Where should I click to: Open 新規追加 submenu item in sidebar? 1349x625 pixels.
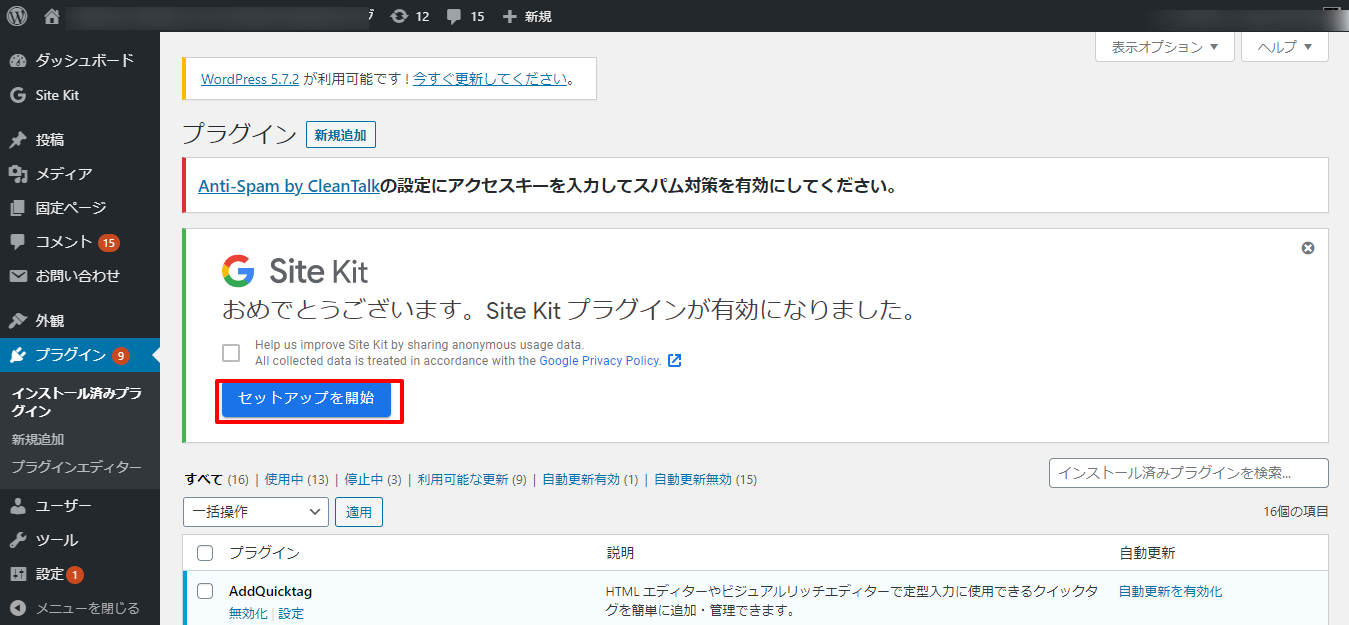[38, 439]
